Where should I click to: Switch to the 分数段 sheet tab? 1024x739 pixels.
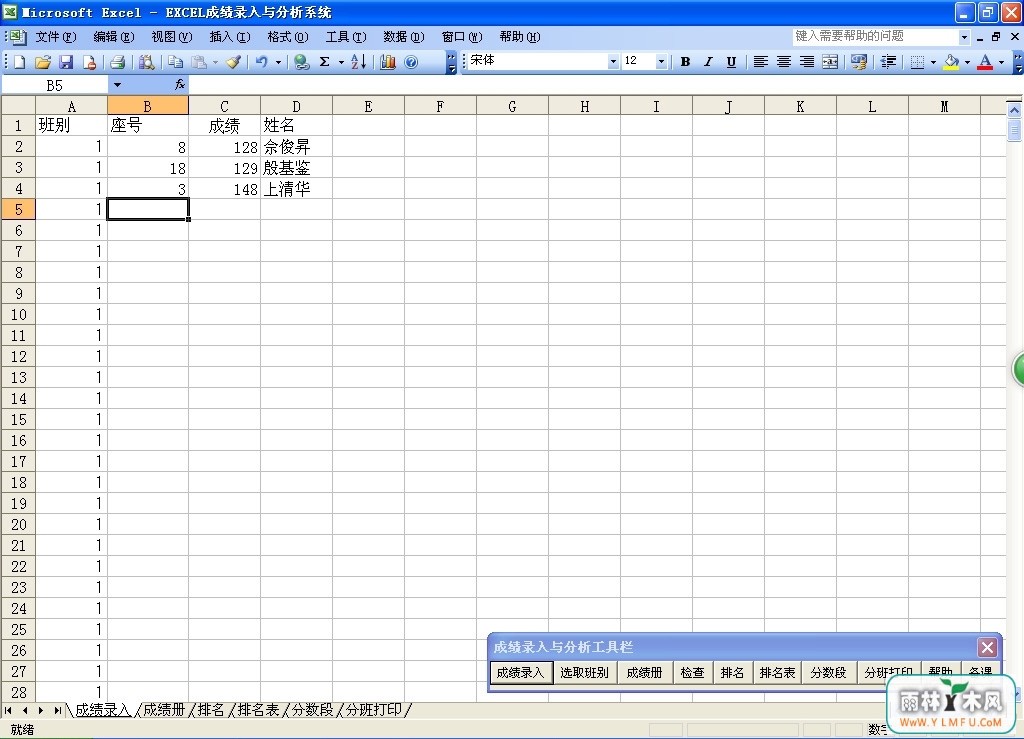pos(312,710)
